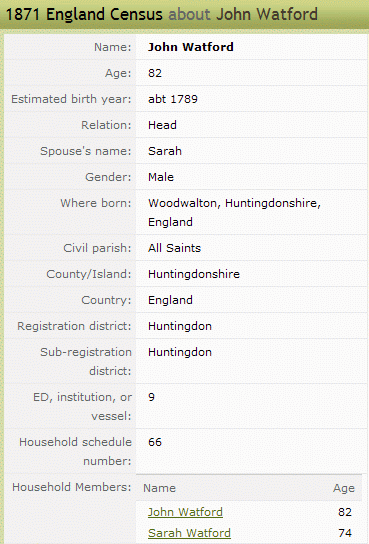Click the County/Island value Huntingdonshire
369x544 pixels.
(x=194, y=274)
